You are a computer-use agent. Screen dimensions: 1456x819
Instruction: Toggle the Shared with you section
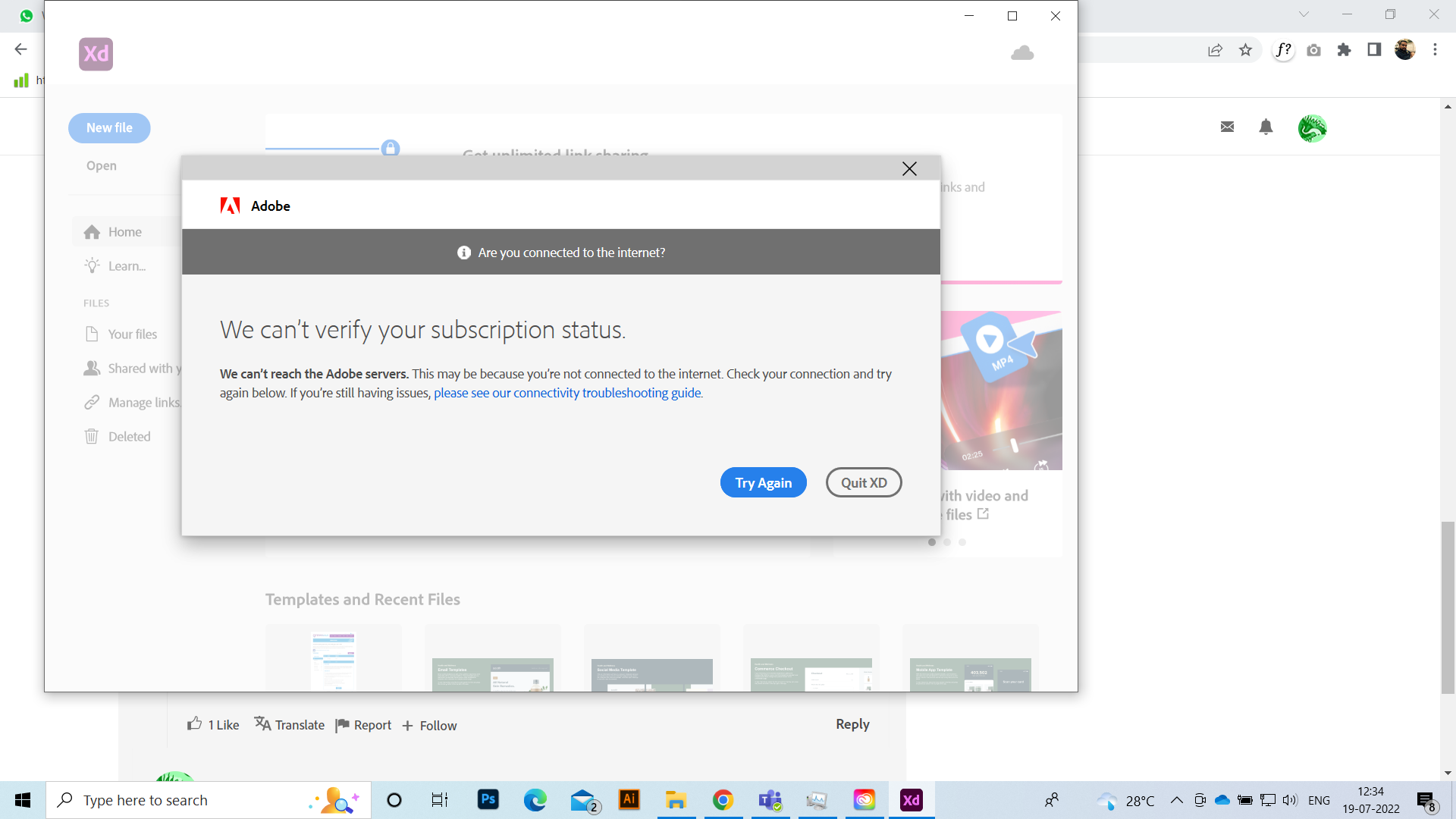(133, 367)
